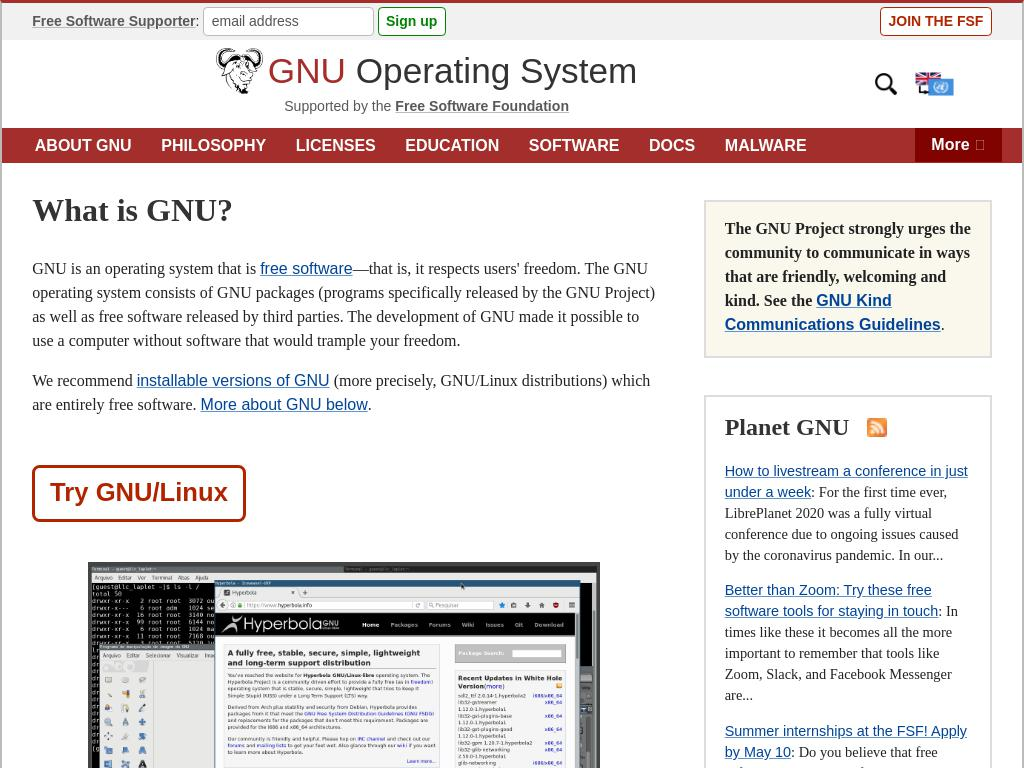Open the search magnifier icon
This screenshot has height=768, width=1024.
[x=886, y=84]
